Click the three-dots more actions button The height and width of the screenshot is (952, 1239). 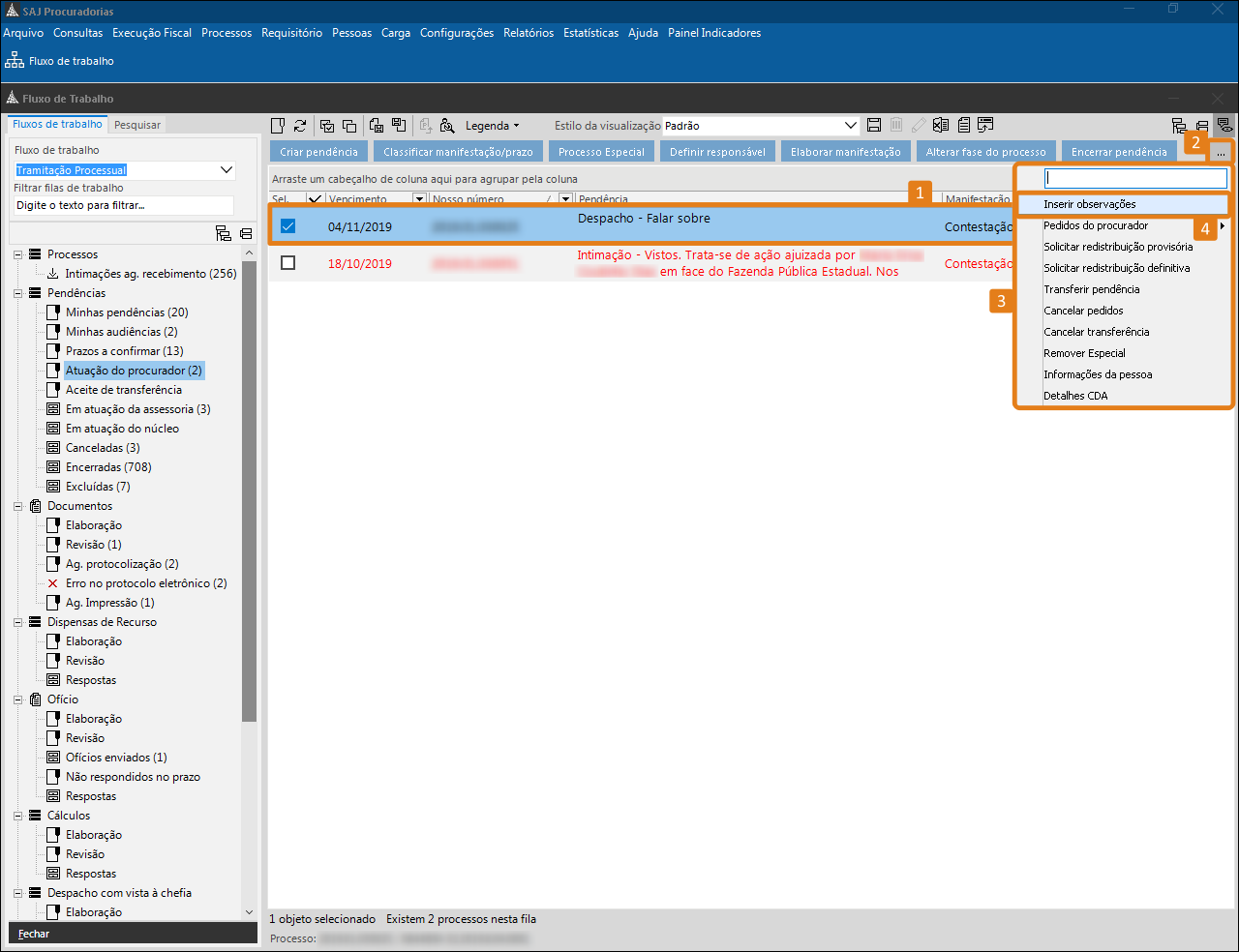tap(1222, 152)
